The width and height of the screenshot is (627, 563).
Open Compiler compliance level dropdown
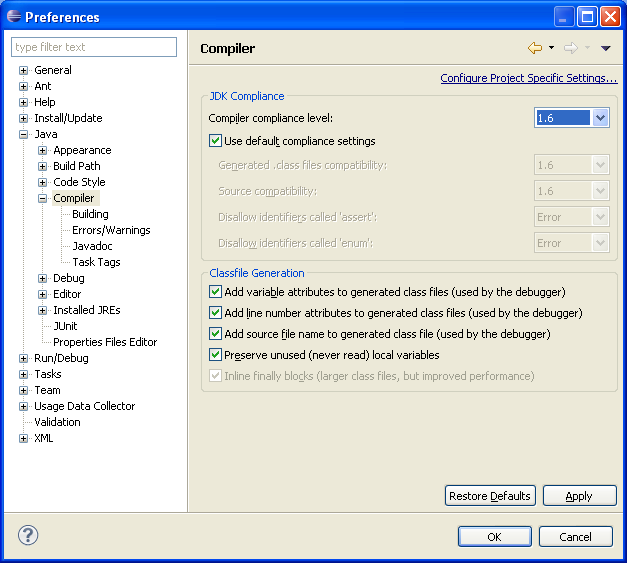point(600,118)
